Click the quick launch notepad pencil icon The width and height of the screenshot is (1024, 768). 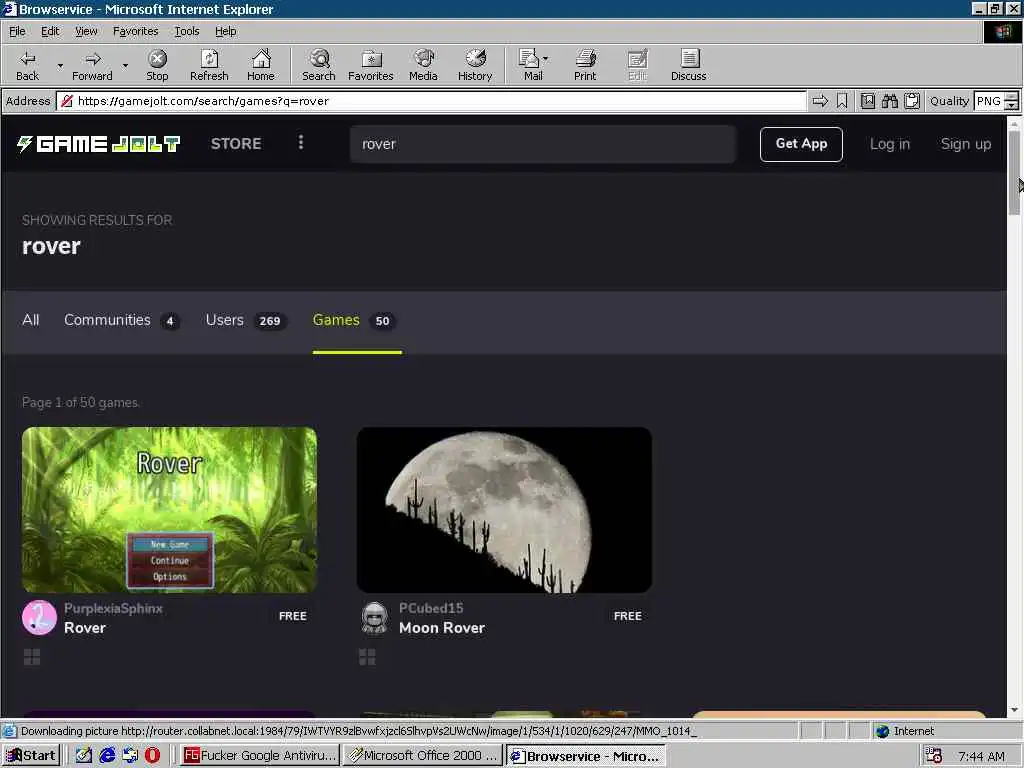pos(84,756)
